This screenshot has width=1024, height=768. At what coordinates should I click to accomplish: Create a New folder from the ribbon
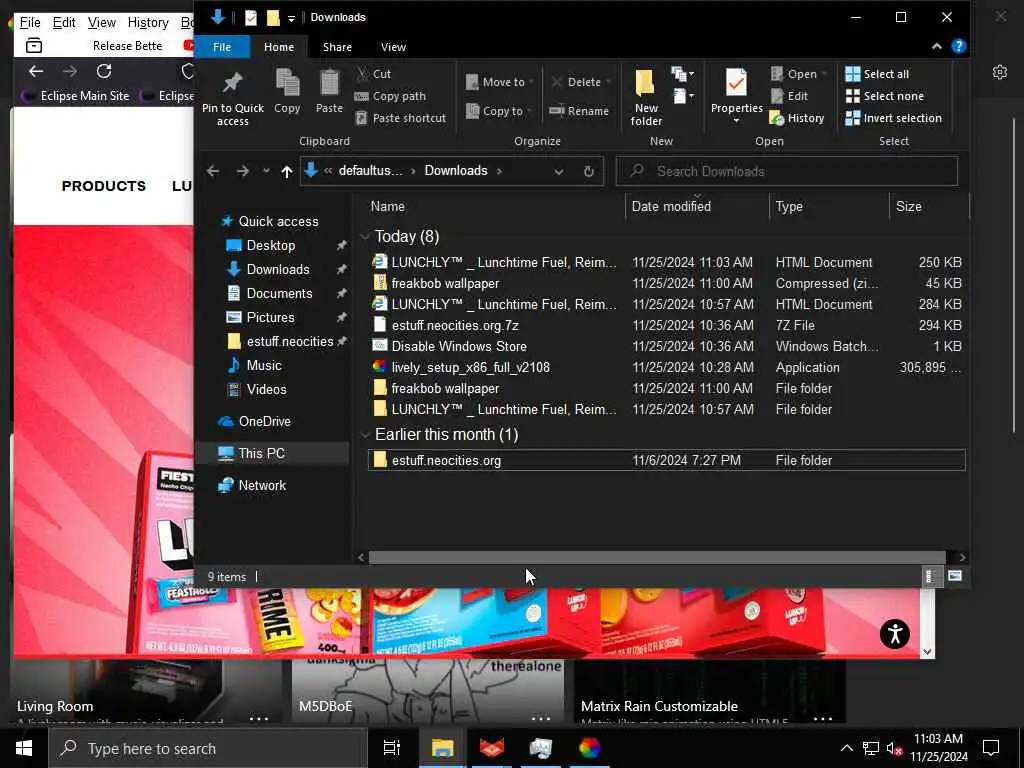pos(646,97)
